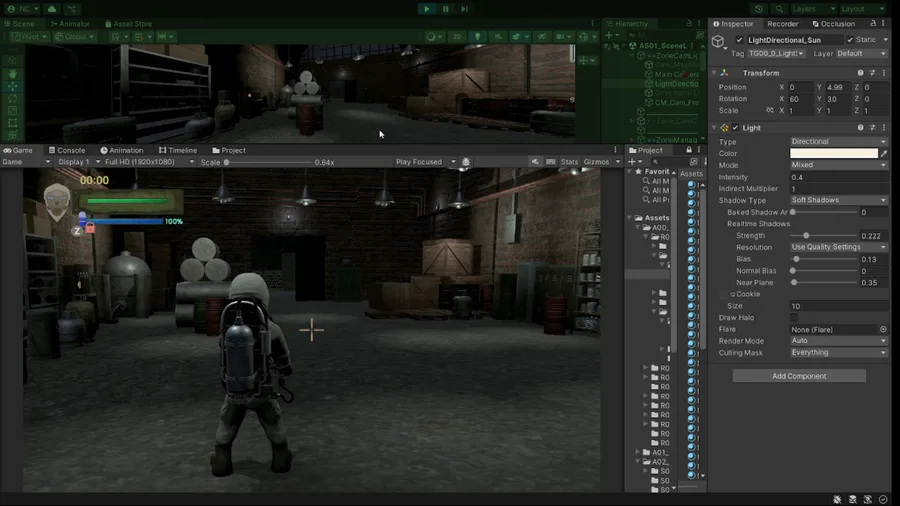Click the Game view debug bug icon
The image size is (900, 506).
[x=466, y=162]
